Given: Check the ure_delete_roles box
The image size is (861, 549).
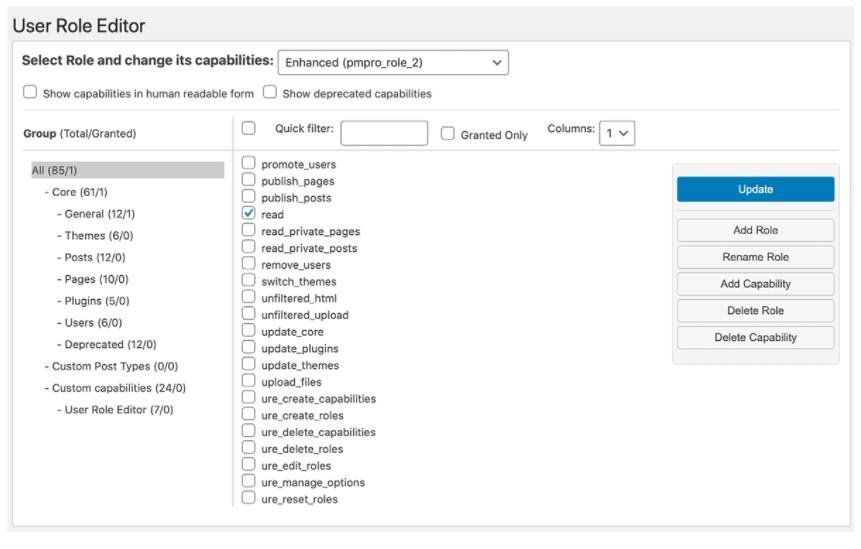Looking at the screenshot, I should coord(249,447).
